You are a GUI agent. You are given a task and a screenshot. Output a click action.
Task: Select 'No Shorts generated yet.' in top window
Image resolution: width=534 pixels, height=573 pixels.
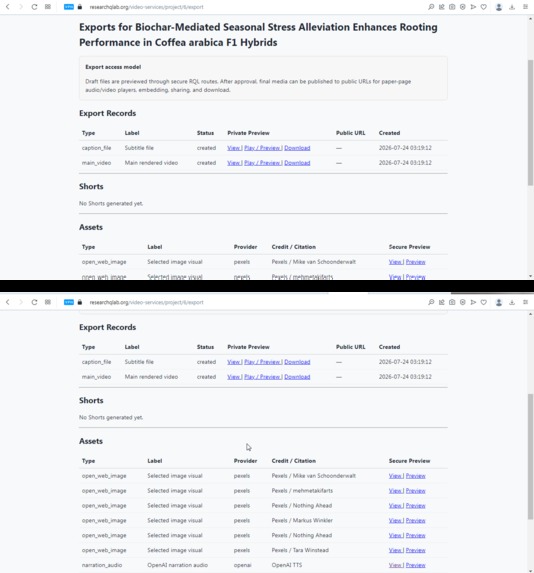111,204
